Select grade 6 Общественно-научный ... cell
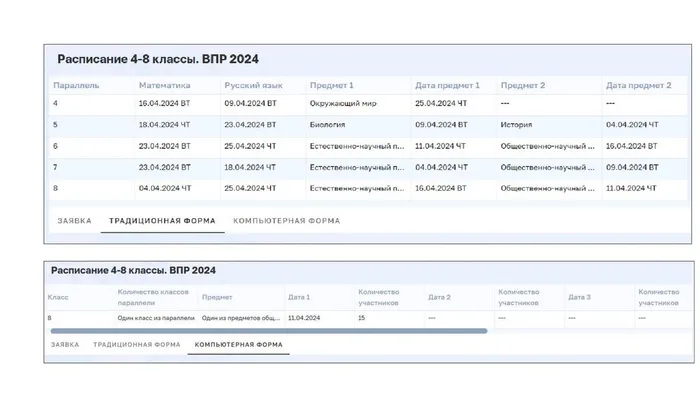Screen dimensions: 700x394 (x=547, y=146)
